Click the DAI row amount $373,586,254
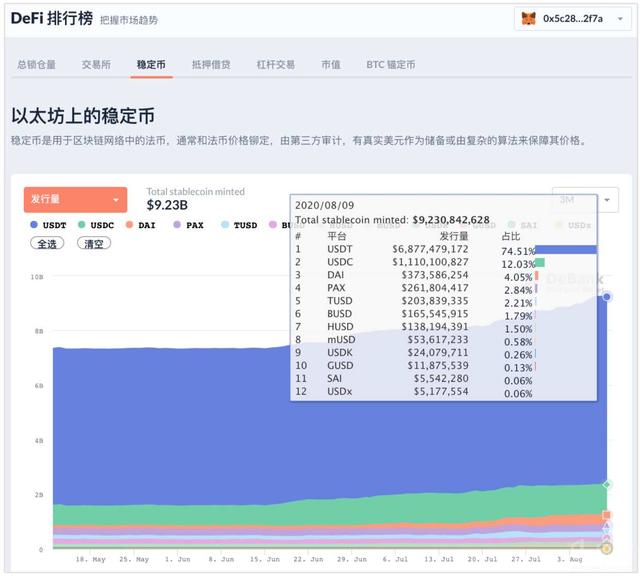The image size is (640, 576). tap(435, 275)
